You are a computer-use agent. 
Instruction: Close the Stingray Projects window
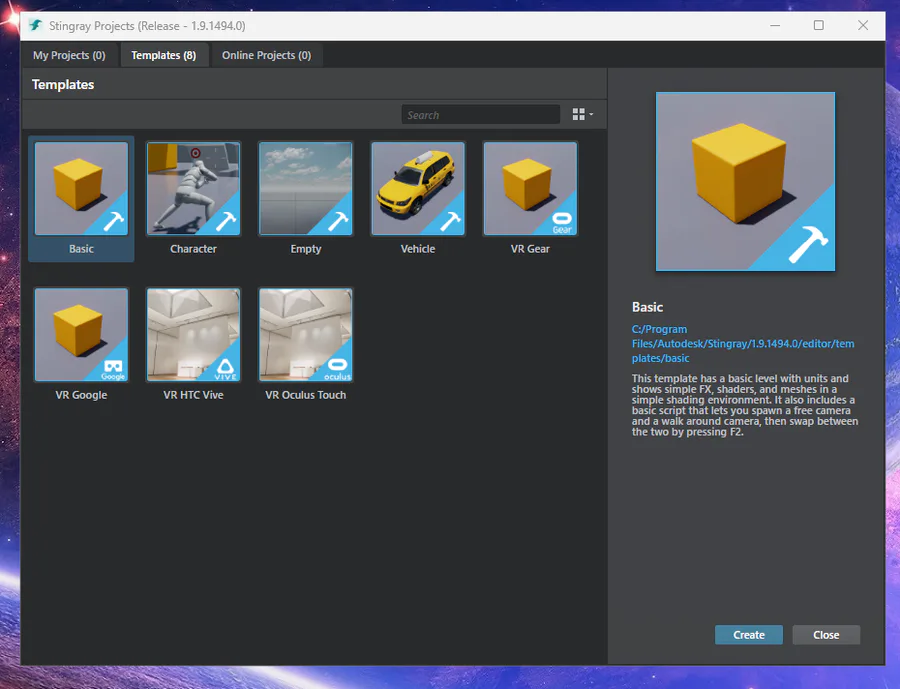coord(863,25)
